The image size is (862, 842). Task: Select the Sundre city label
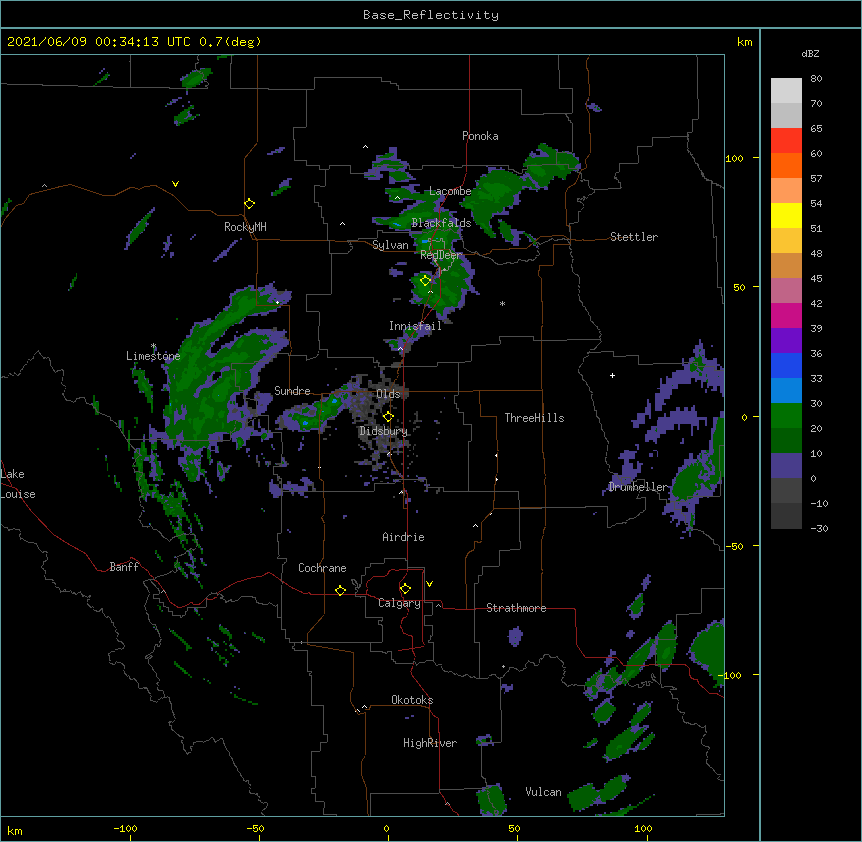(x=292, y=391)
